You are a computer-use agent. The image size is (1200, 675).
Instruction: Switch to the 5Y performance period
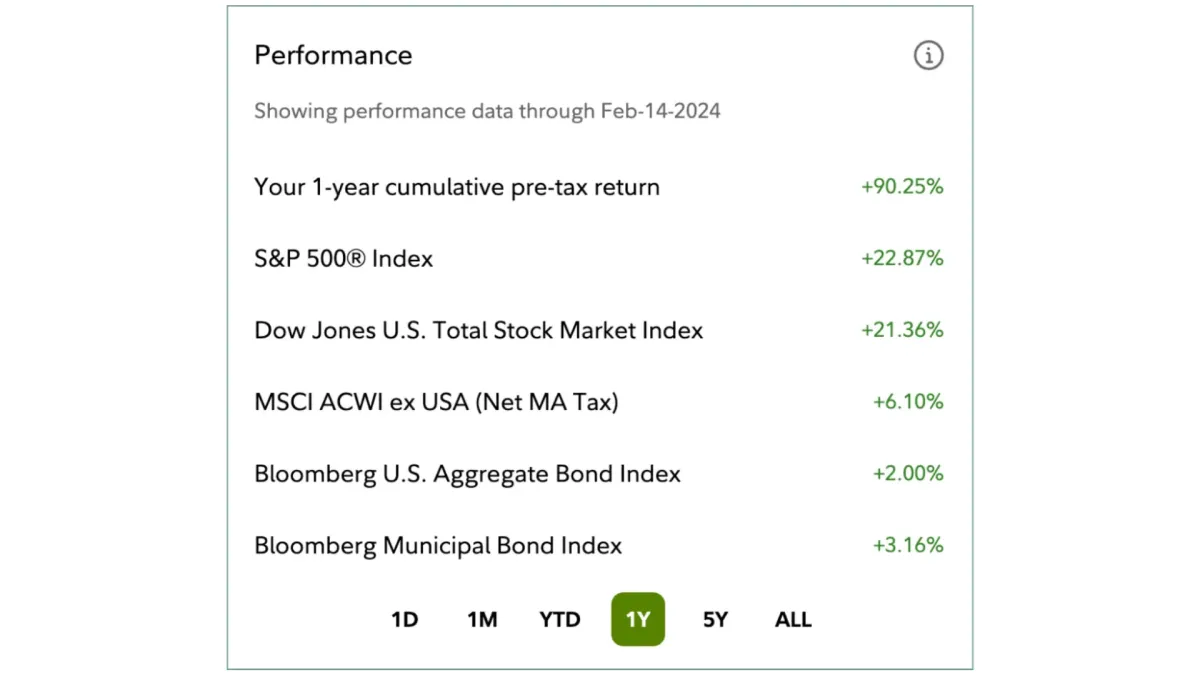click(x=714, y=619)
